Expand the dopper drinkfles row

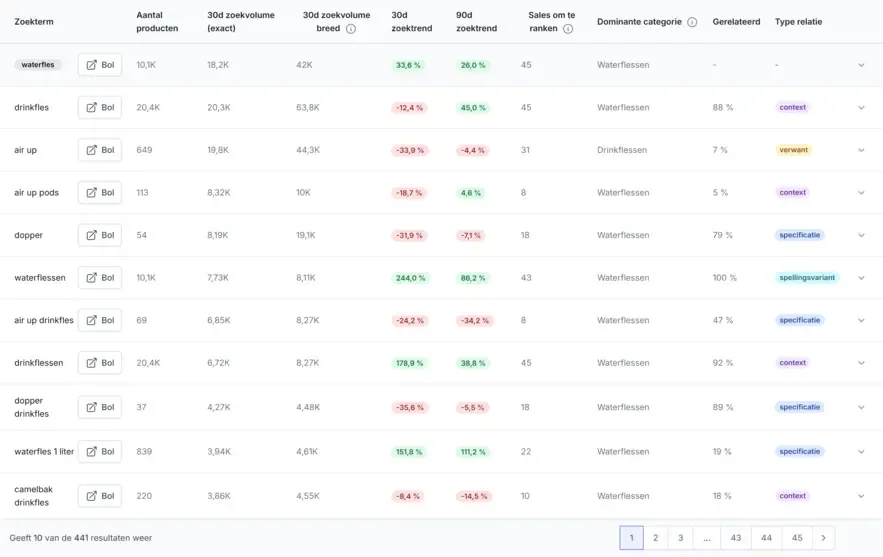click(x=861, y=407)
